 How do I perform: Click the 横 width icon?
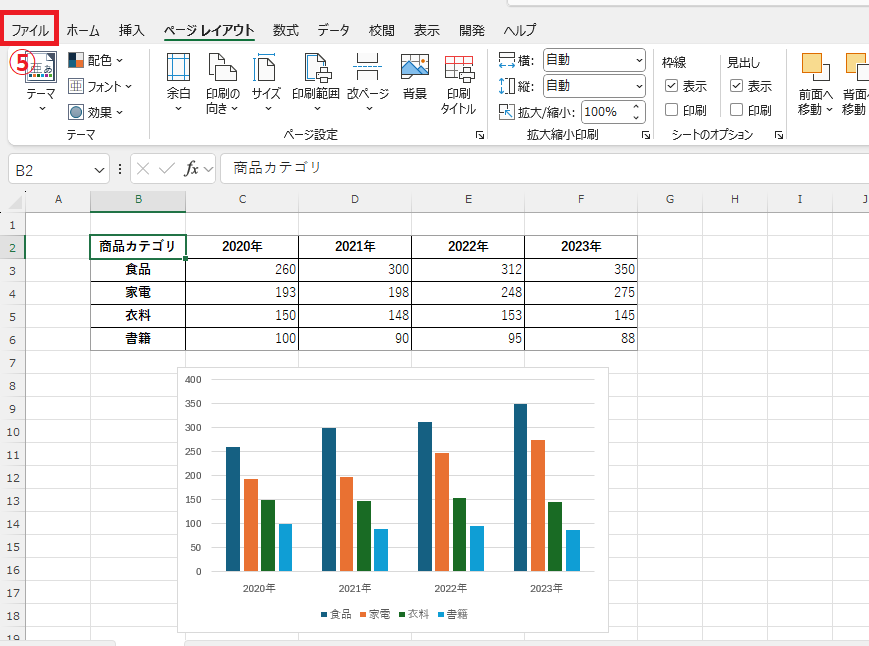507,60
